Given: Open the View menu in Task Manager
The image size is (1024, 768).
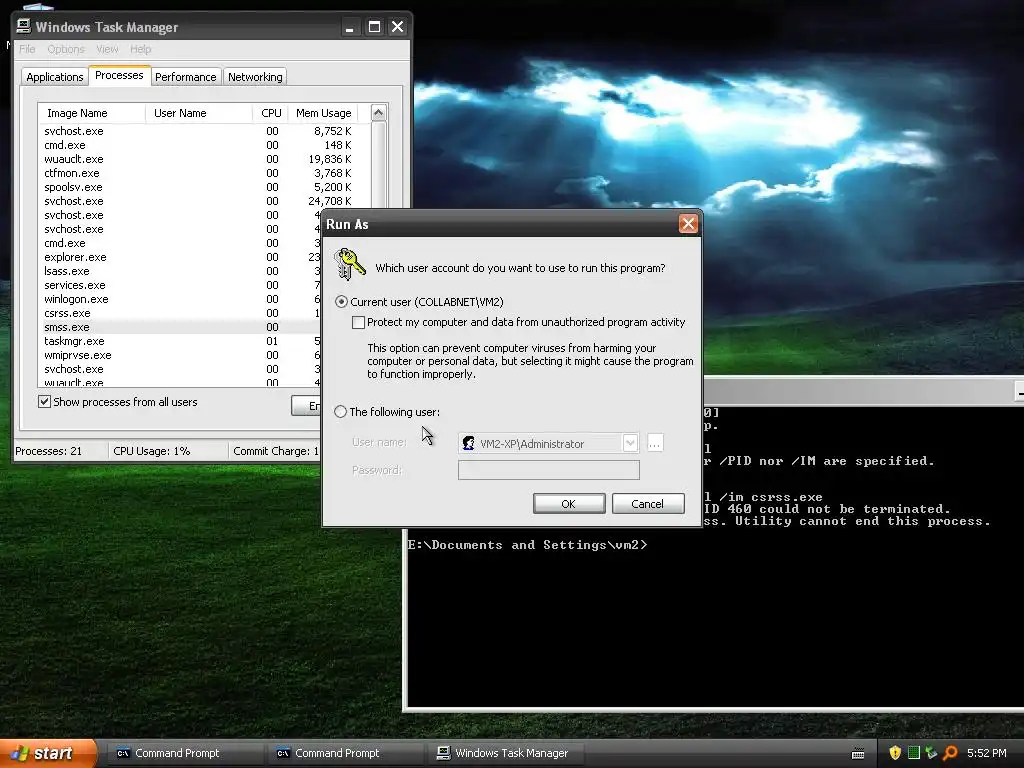Looking at the screenshot, I should (x=107, y=49).
